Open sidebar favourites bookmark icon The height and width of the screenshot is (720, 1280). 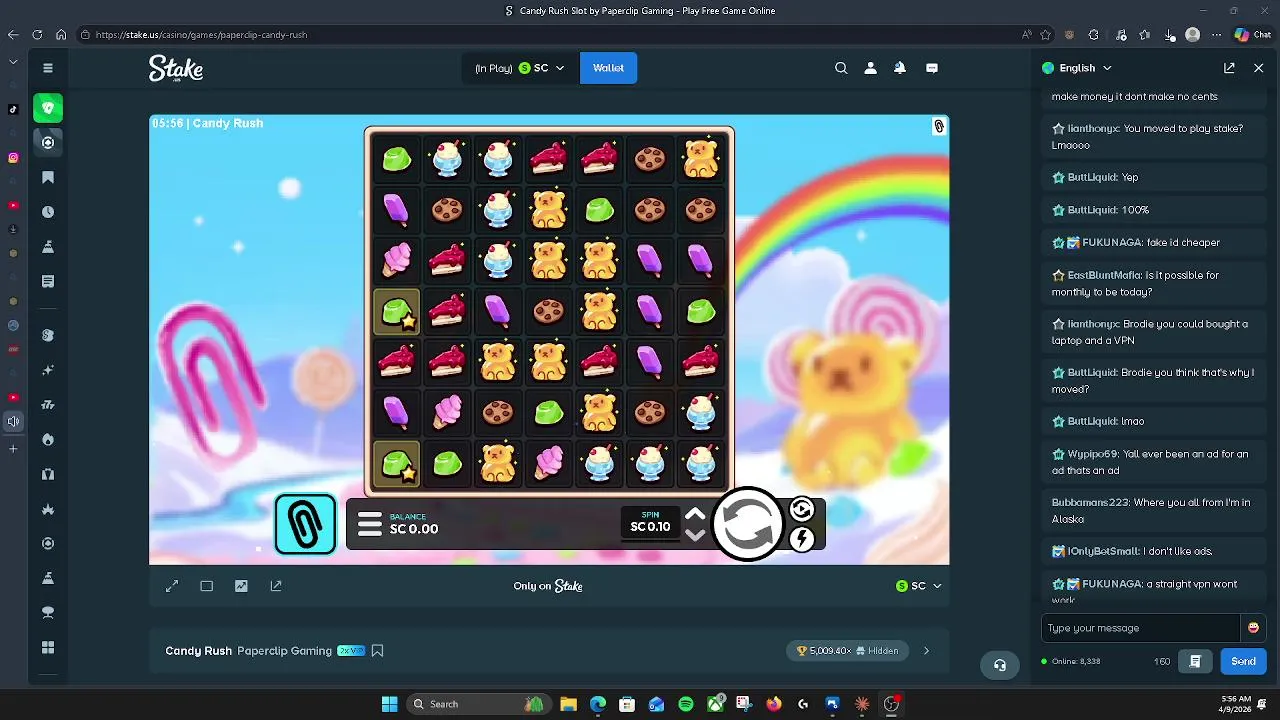(48, 177)
